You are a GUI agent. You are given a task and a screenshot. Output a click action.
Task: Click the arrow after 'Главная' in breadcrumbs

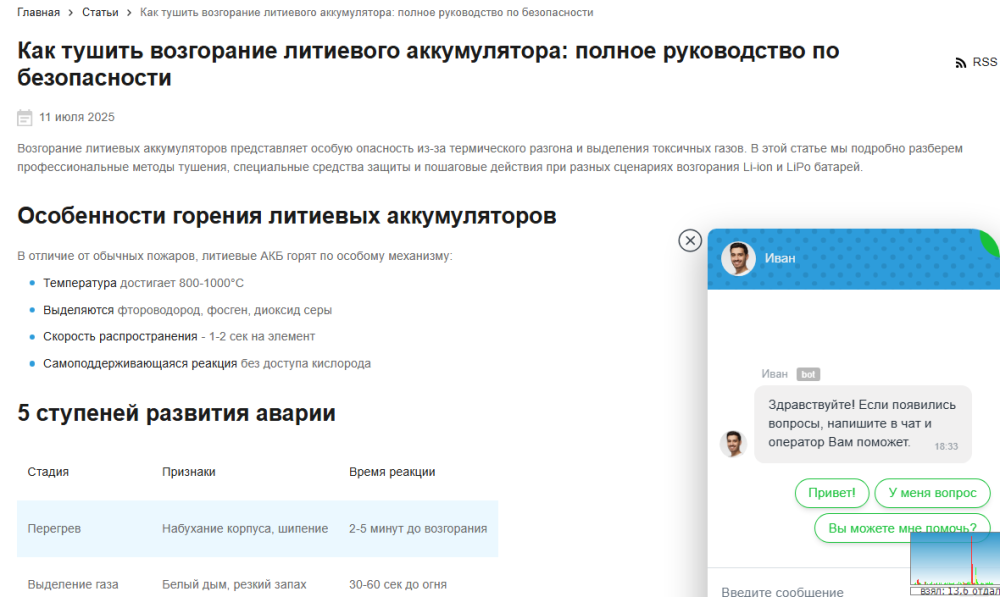70,13
